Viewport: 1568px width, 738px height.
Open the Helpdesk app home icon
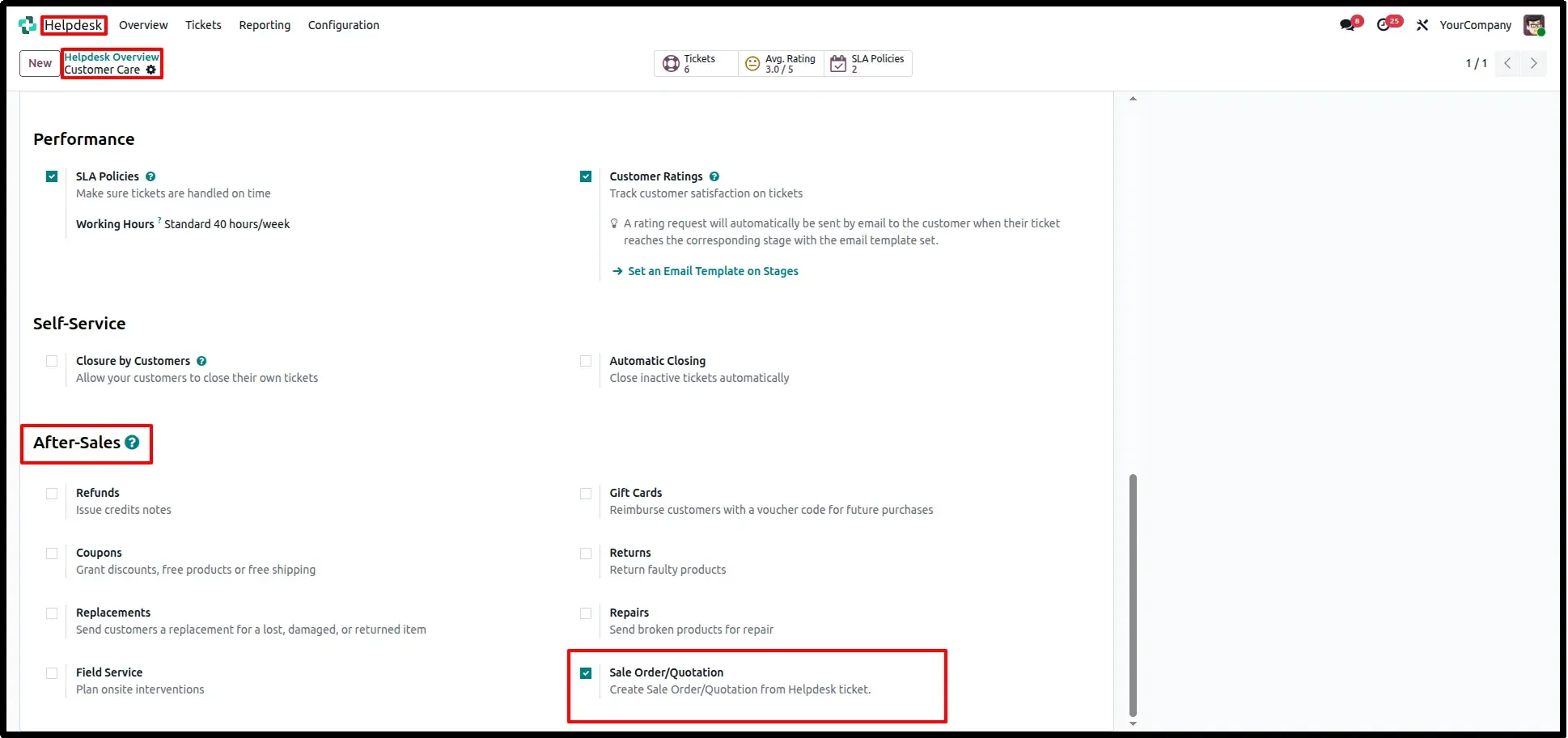click(x=28, y=25)
